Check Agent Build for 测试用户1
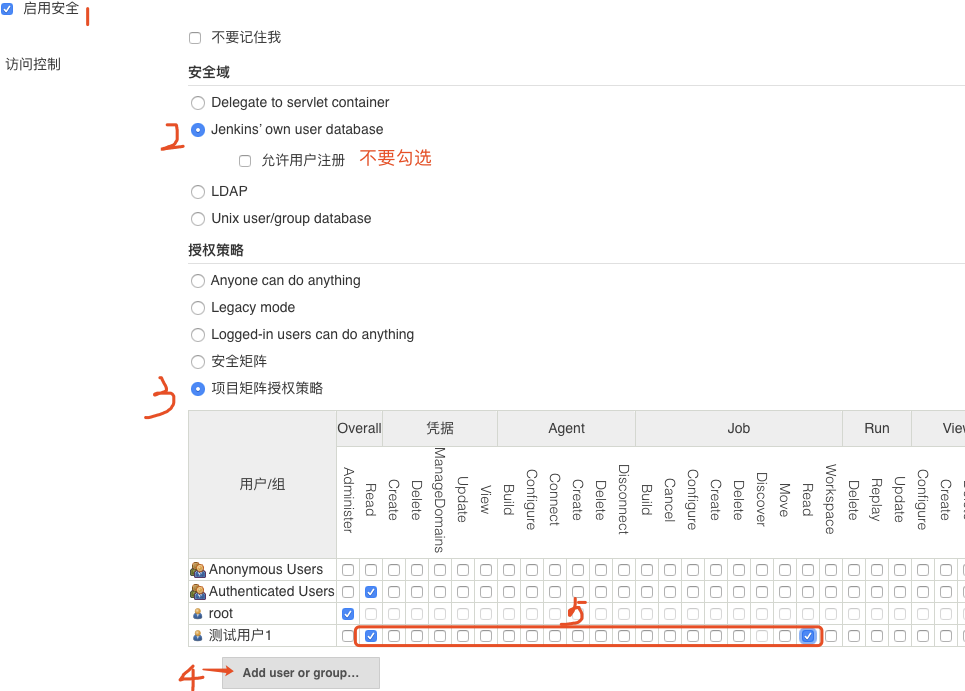The image size is (965, 691). coord(509,636)
